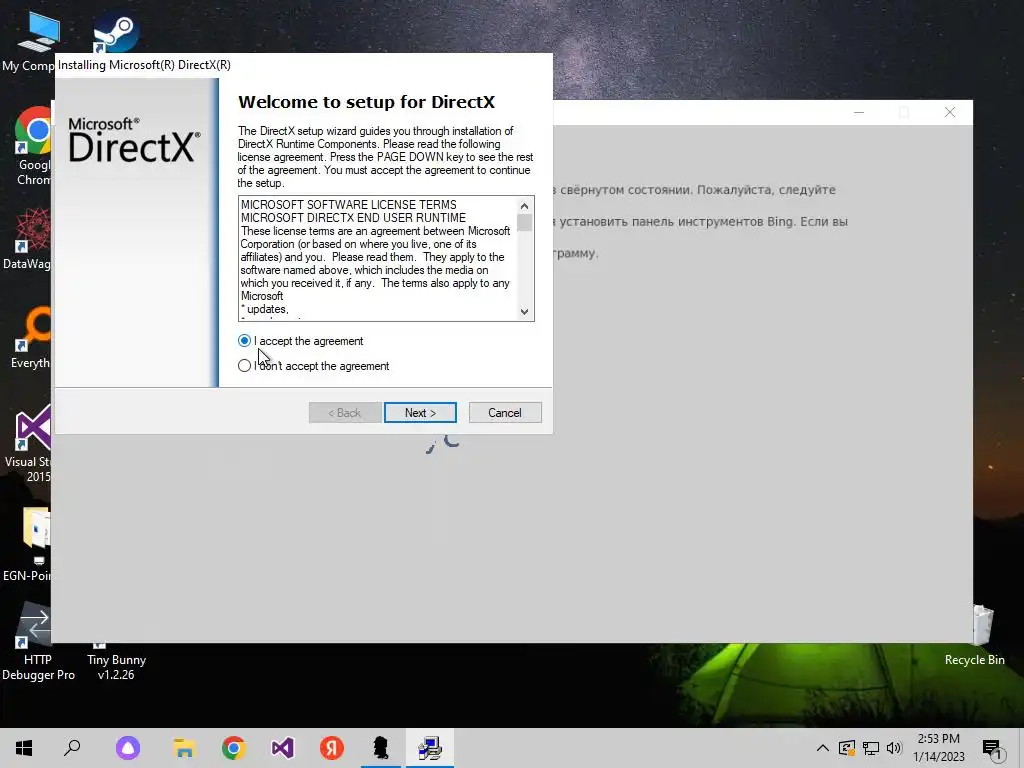Viewport: 1024px width, 768px height.
Task: Click the license scrollbar thumb
Action: [x=524, y=223]
